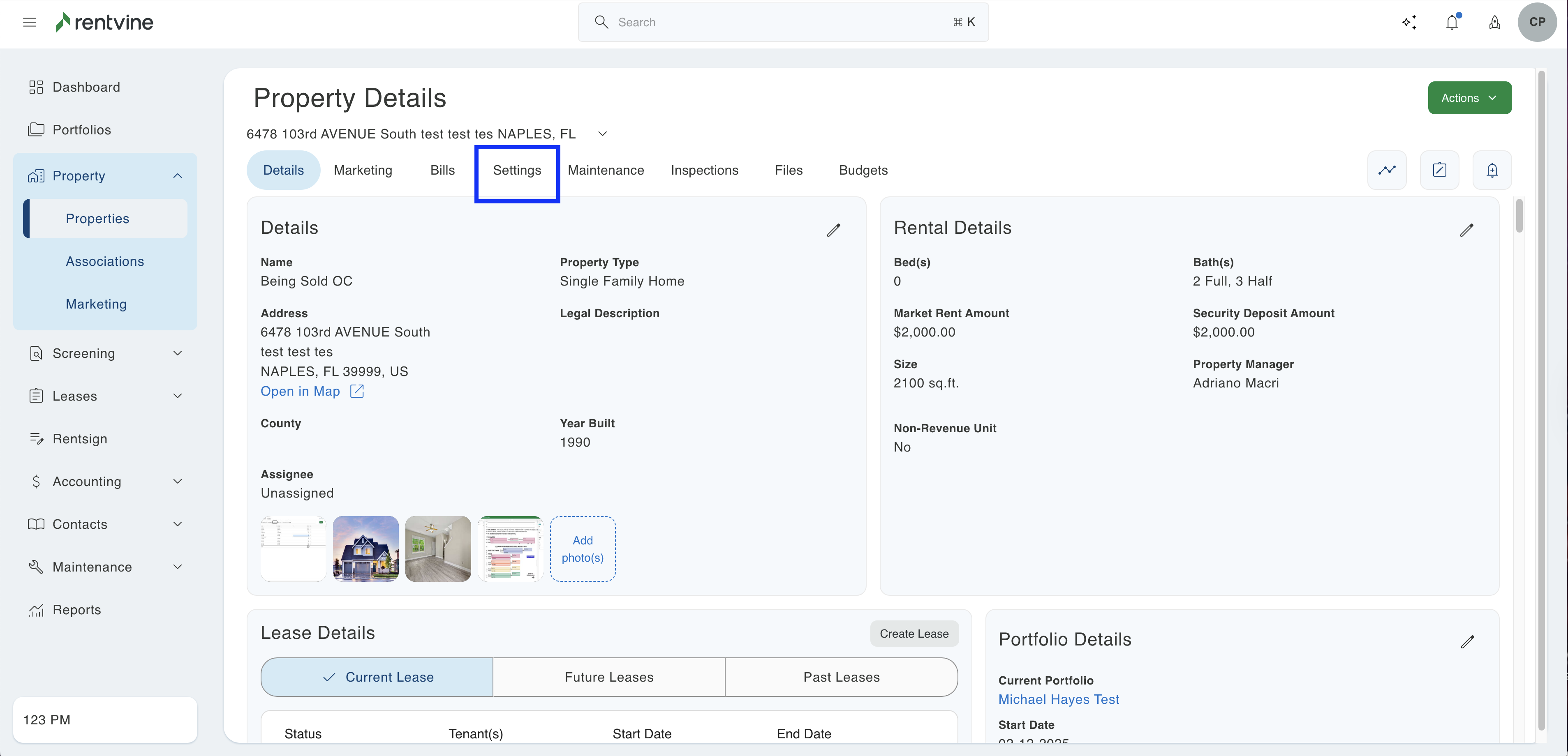Screen dimensions: 1568x756
Task: Show Past Leases
Action: [x=841, y=677]
